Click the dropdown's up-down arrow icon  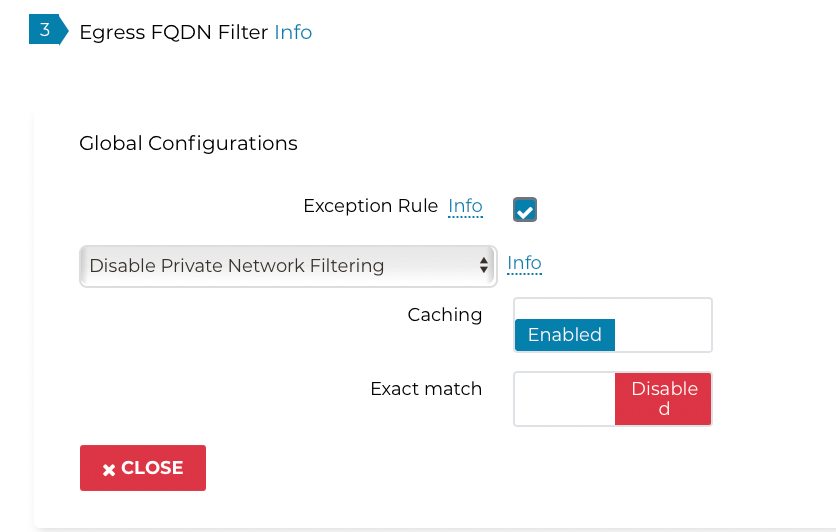click(484, 266)
